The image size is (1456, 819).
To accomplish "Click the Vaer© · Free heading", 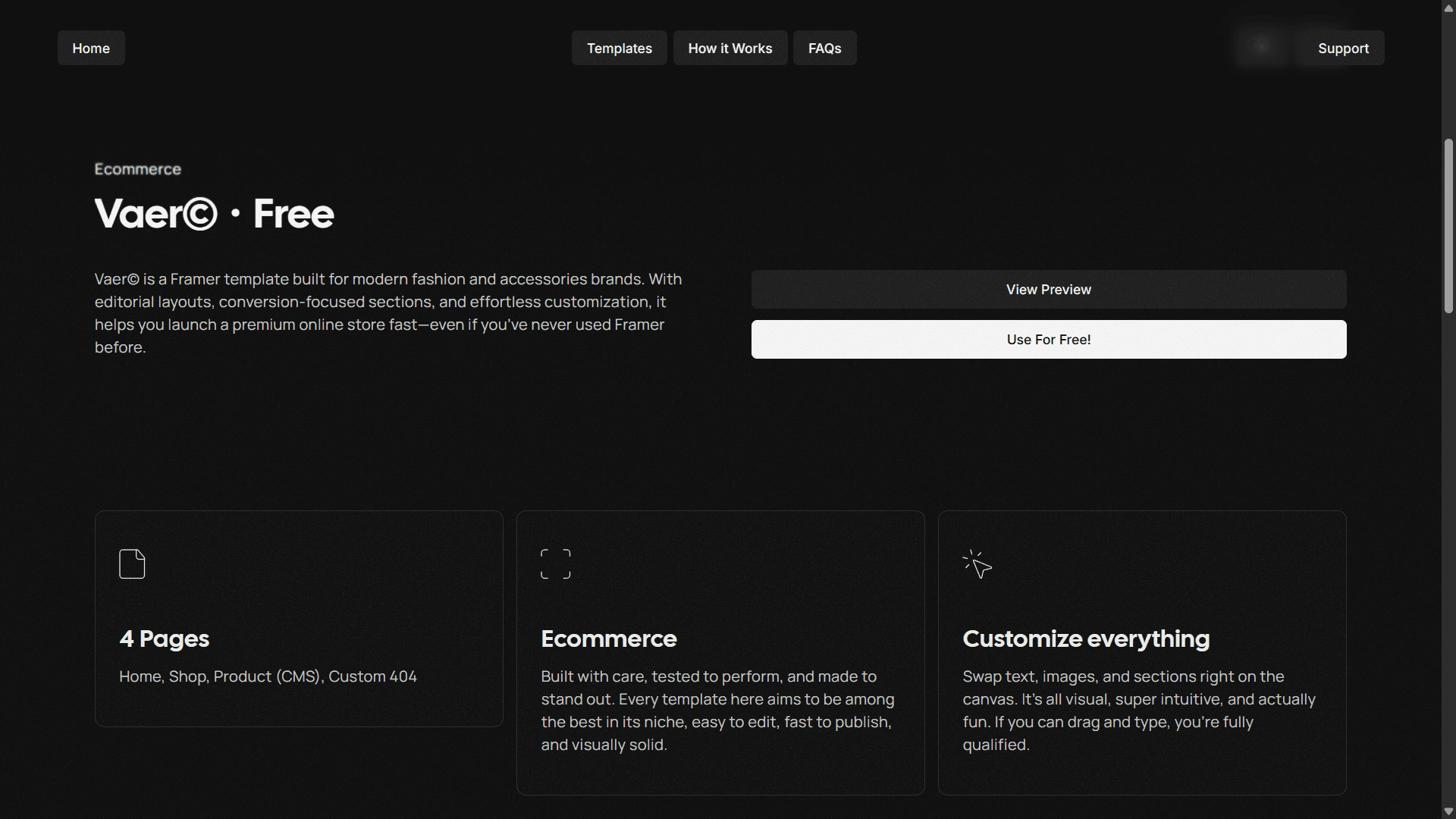I will 214,214.
